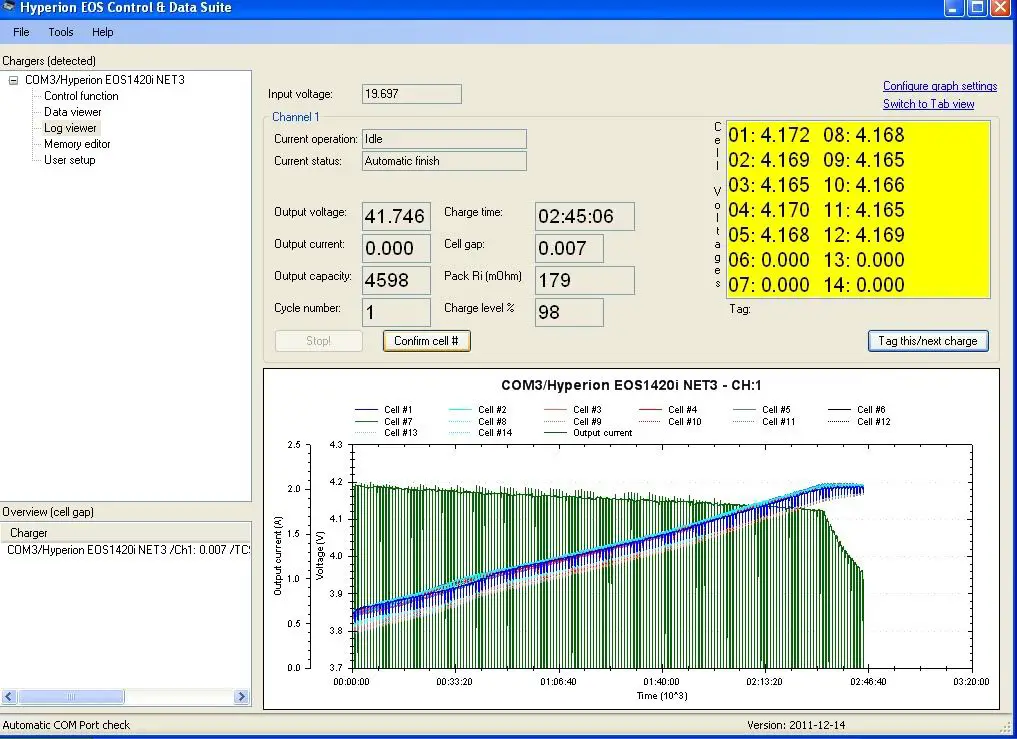Select COM3/Hyperion EOS1420i NET3 charger in tree
This screenshot has height=739, width=1017.
pyautogui.click(x=105, y=80)
